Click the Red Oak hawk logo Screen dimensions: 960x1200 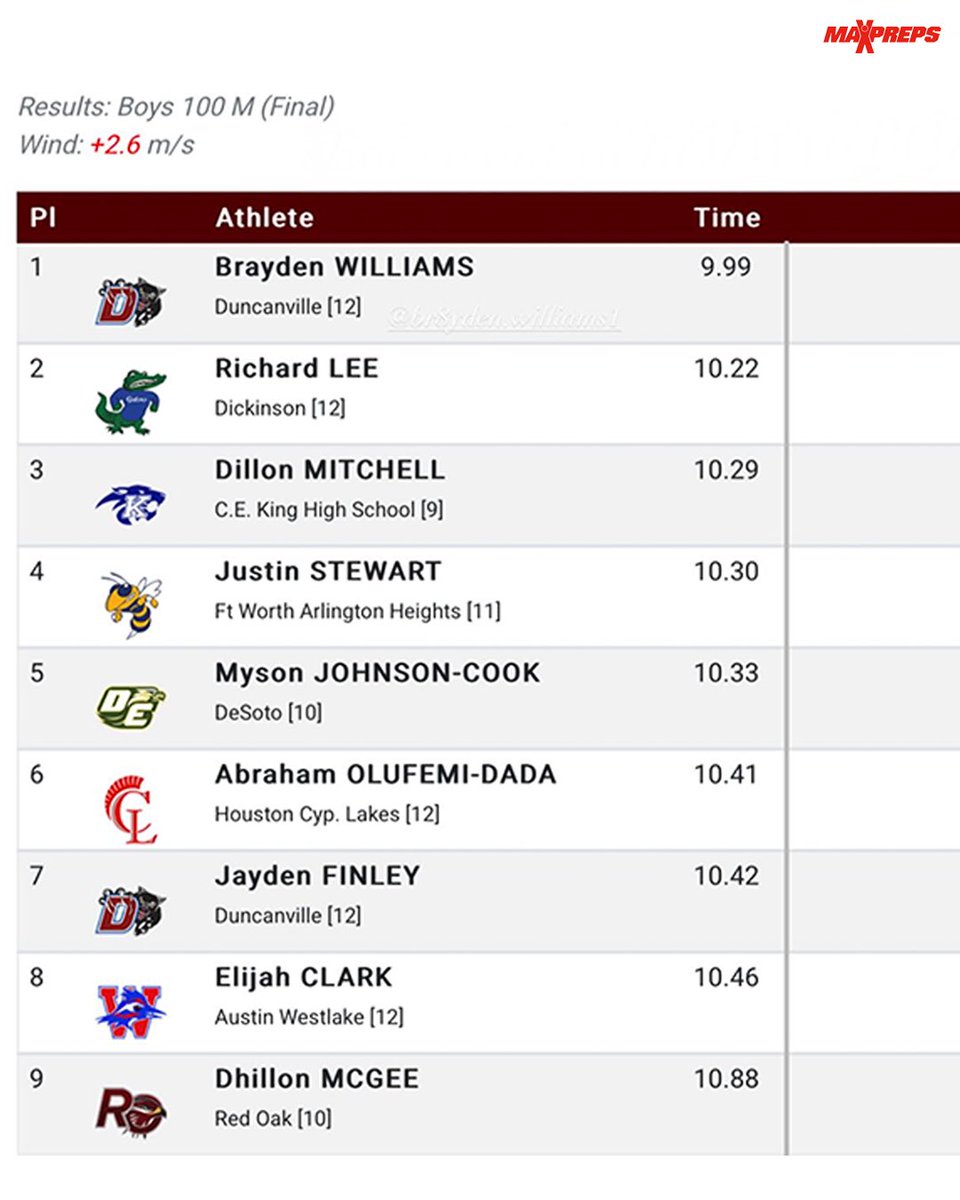tap(131, 1111)
